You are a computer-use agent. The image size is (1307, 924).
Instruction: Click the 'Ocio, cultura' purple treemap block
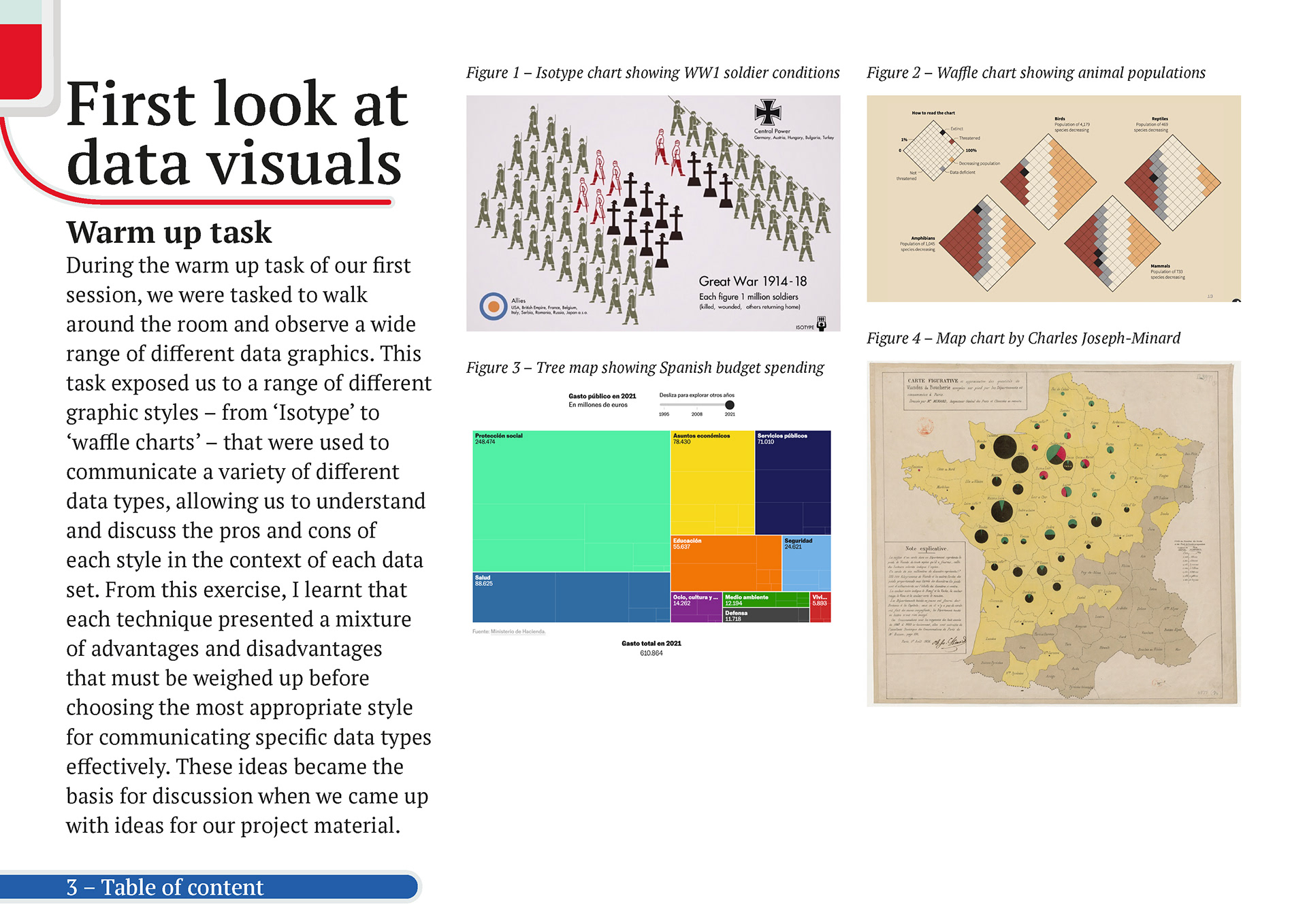tap(696, 607)
